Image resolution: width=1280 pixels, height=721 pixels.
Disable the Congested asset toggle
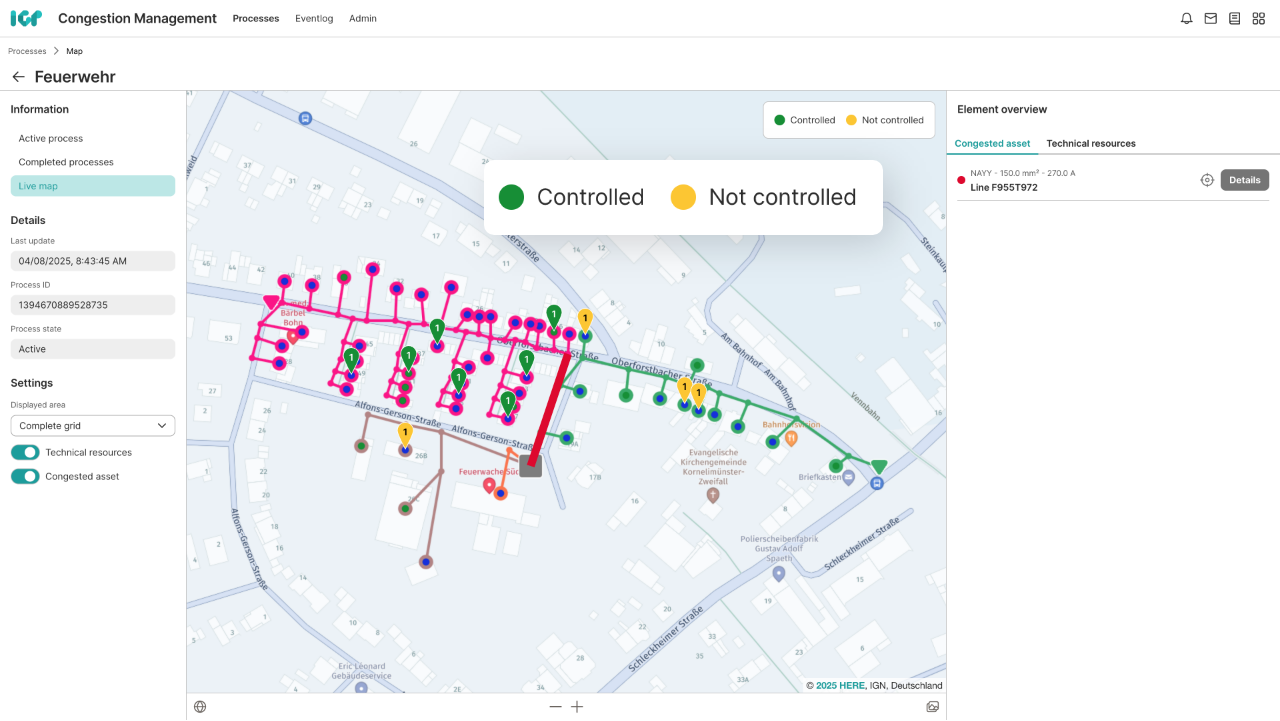[25, 476]
